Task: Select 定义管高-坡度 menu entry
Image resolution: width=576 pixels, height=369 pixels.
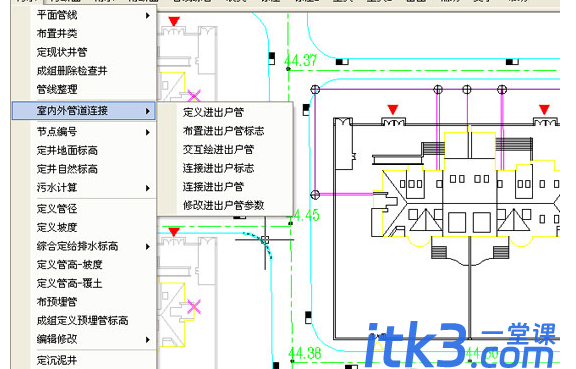Action: click(x=84, y=265)
